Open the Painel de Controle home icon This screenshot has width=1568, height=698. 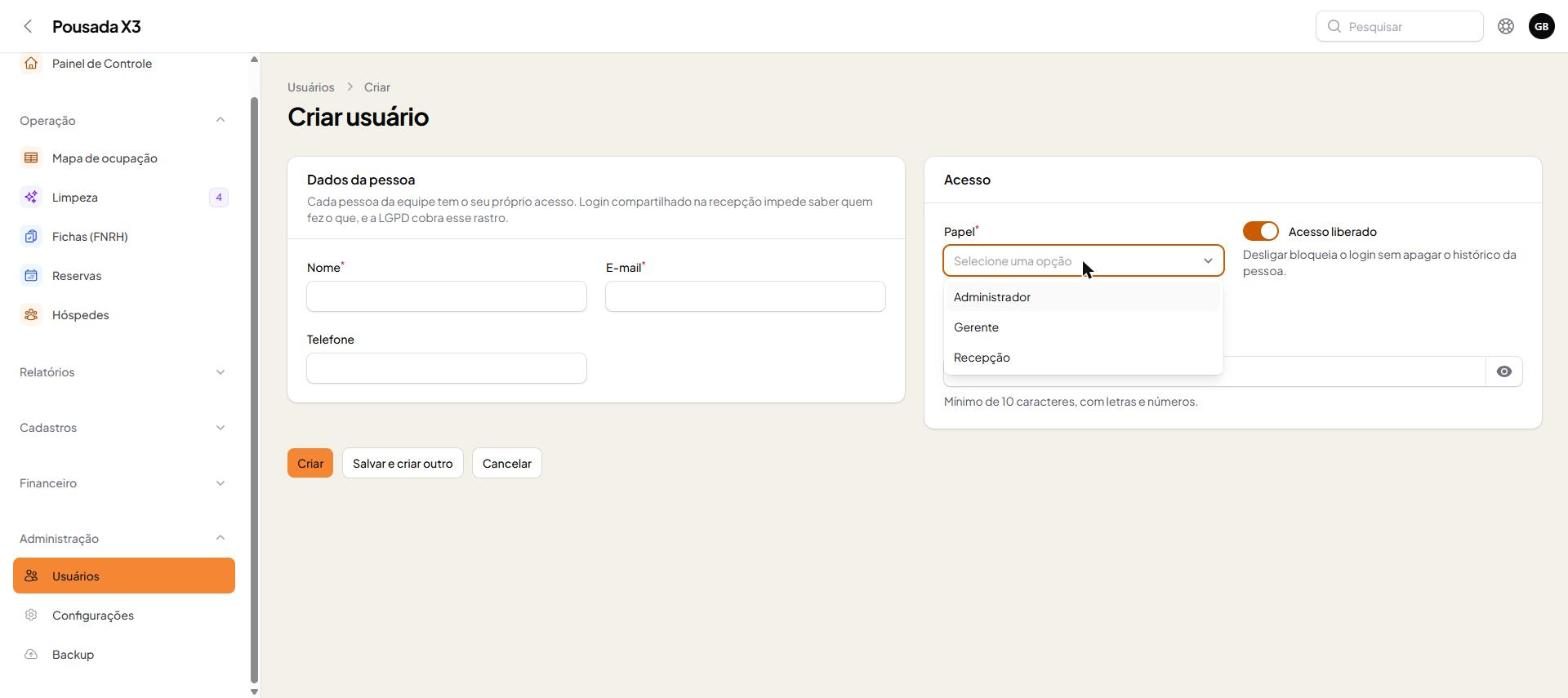point(31,63)
